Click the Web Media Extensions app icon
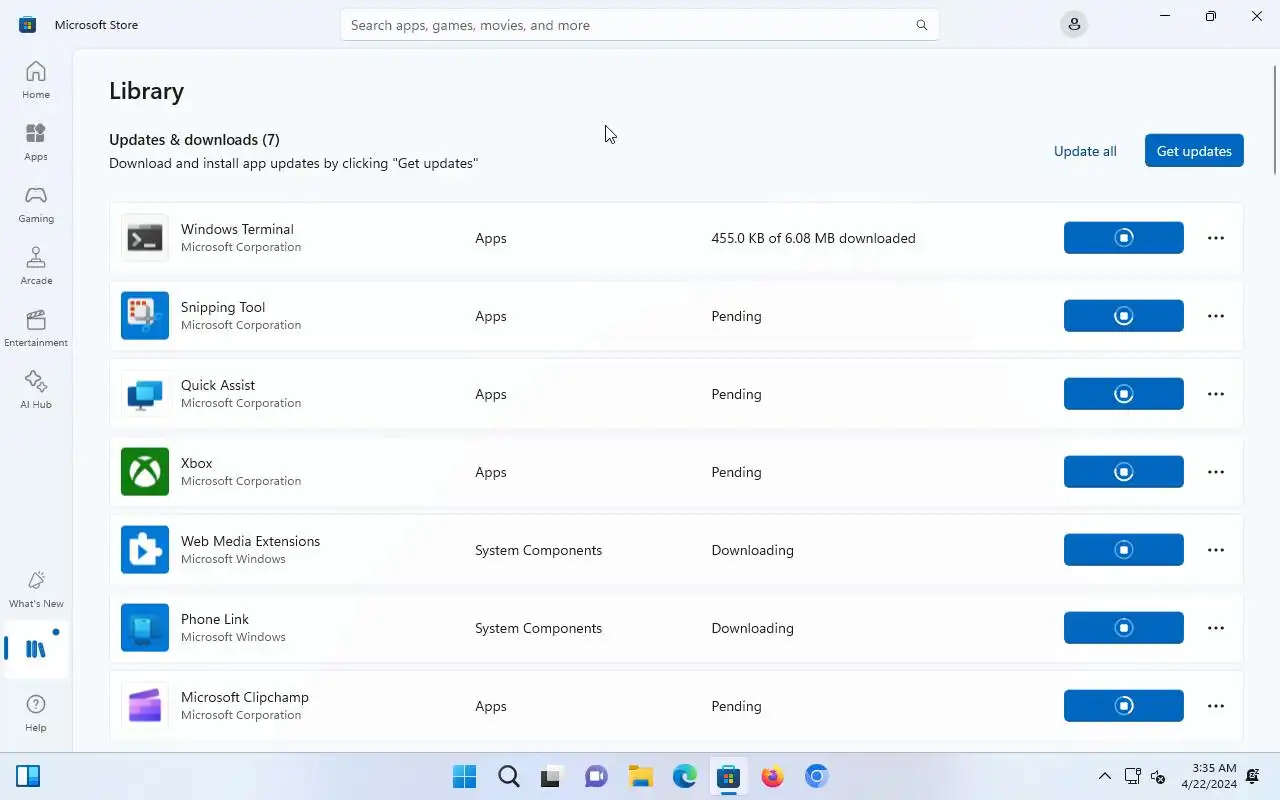Screen dimensions: 1280x800 point(145,550)
